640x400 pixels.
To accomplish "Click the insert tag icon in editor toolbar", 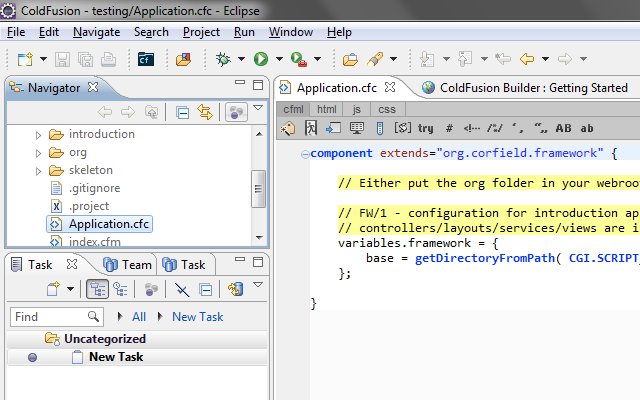I will tap(288, 129).
